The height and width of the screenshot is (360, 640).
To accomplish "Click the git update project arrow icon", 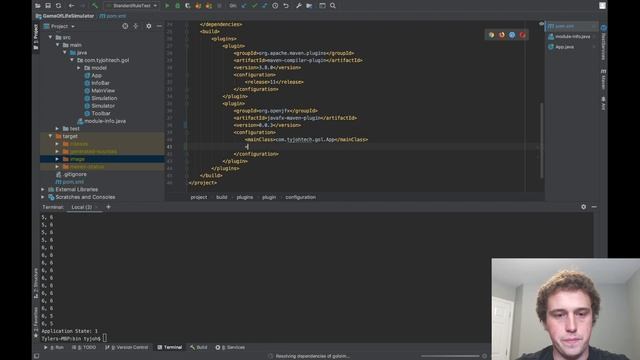I will point(244,6).
